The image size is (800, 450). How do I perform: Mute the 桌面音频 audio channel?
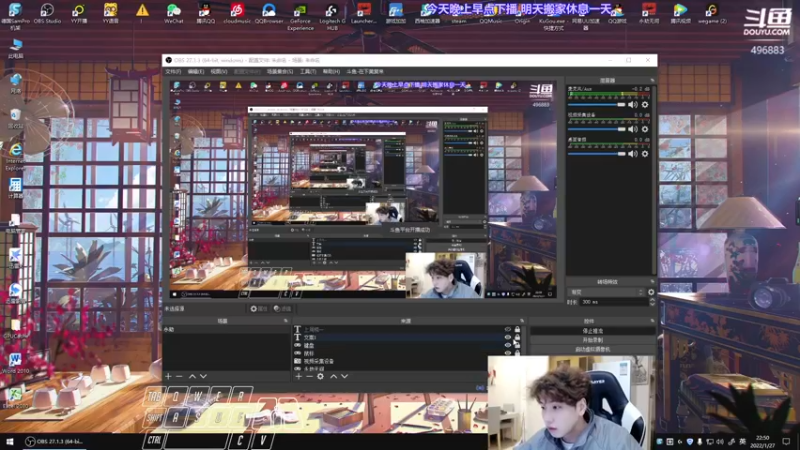(x=633, y=154)
